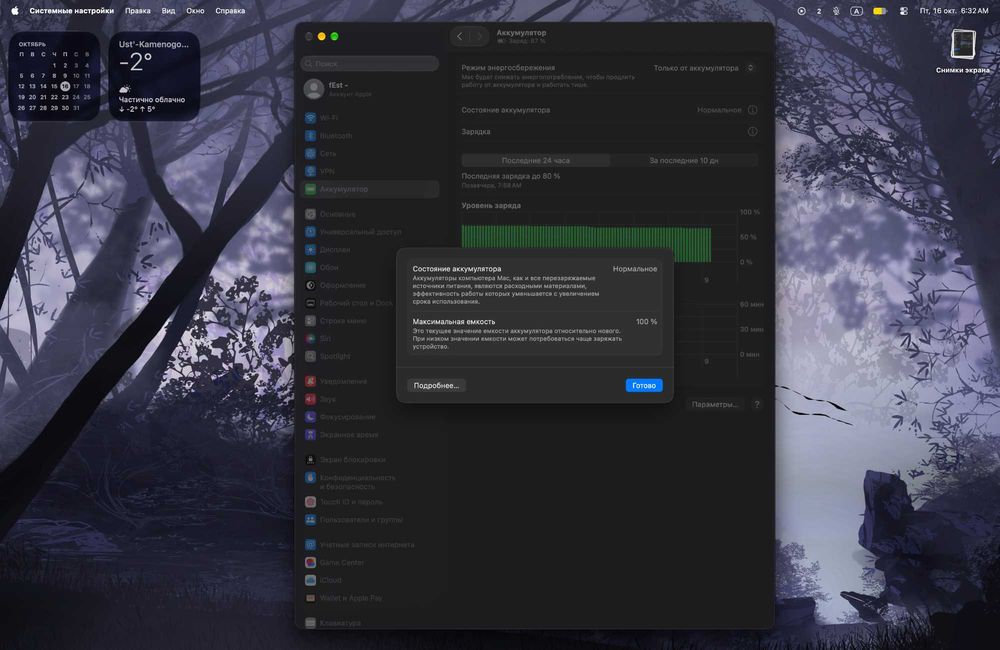Click the battery icon in the menu bar
Viewport: 1000px width, 650px height.
point(879,11)
